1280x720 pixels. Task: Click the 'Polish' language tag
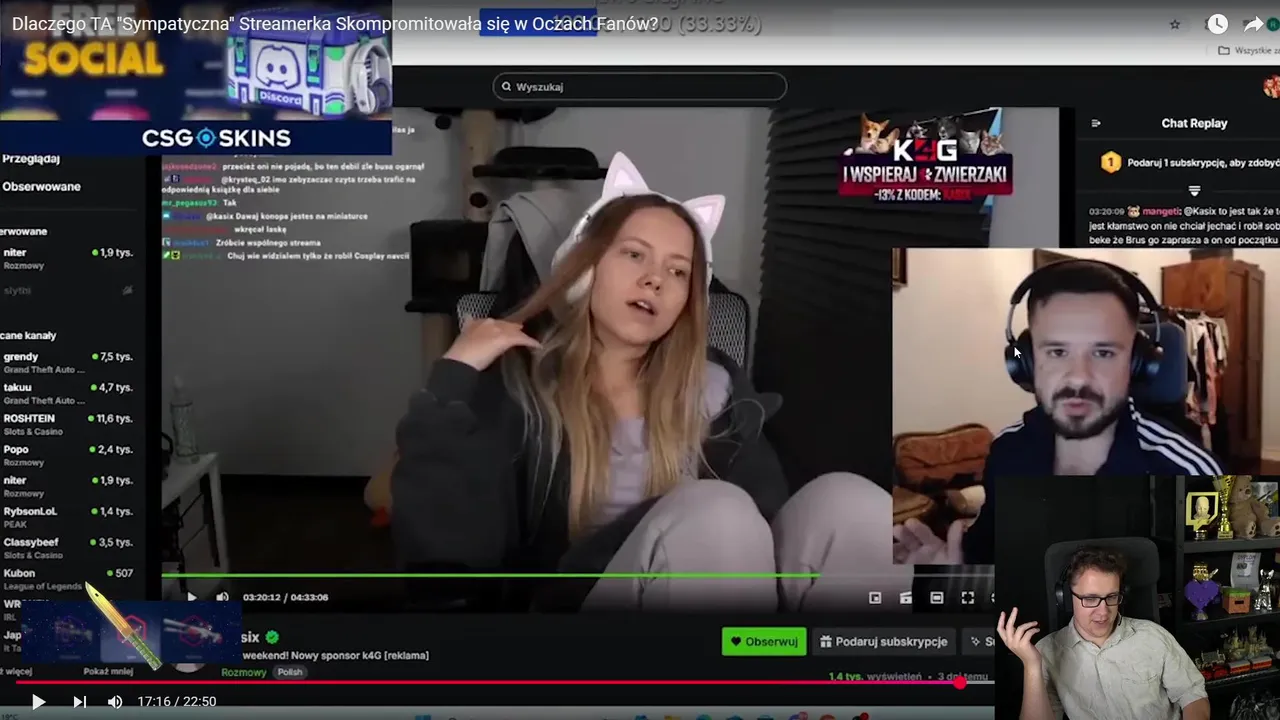click(290, 672)
